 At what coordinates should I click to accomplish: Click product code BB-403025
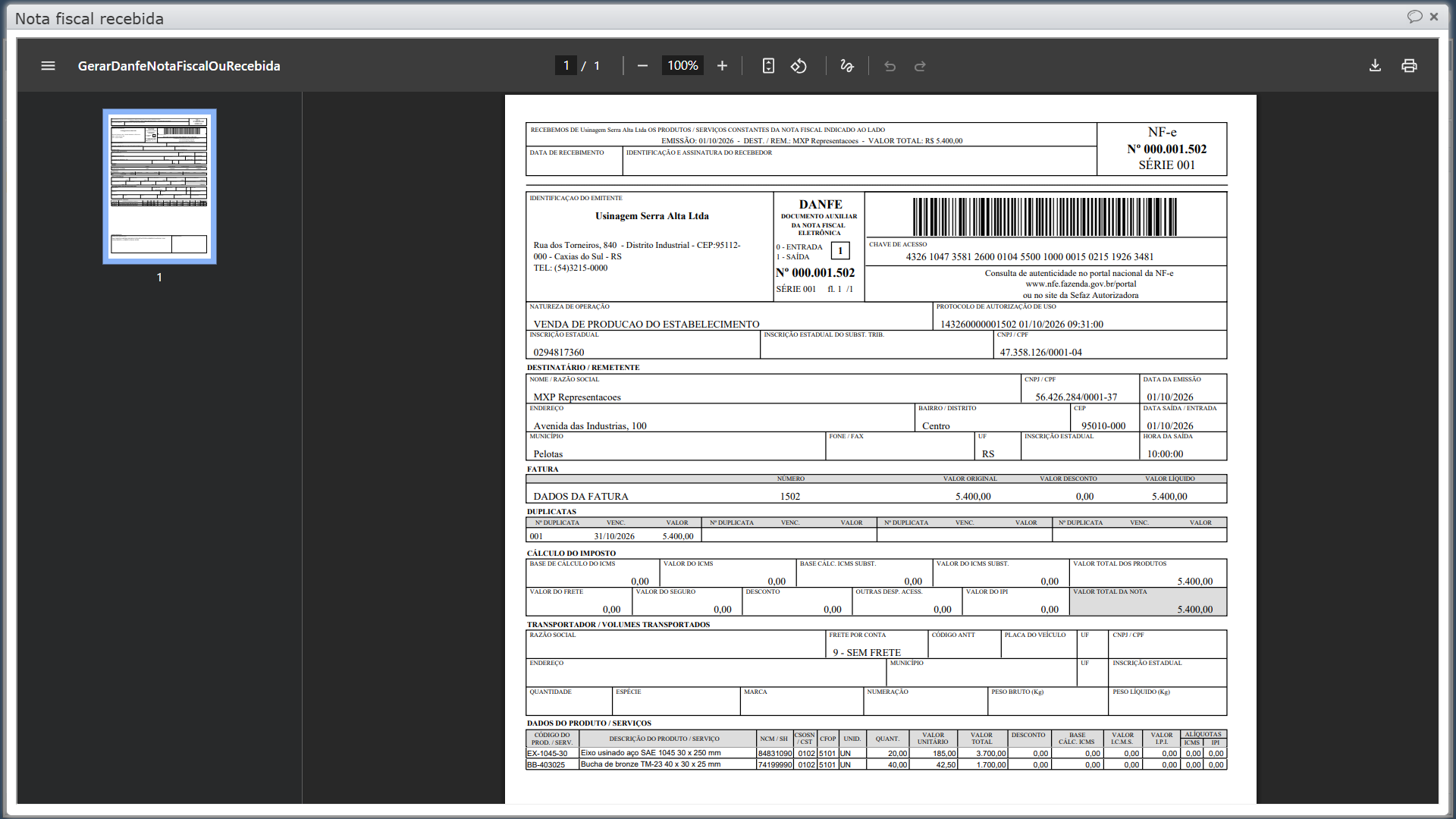(546, 765)
